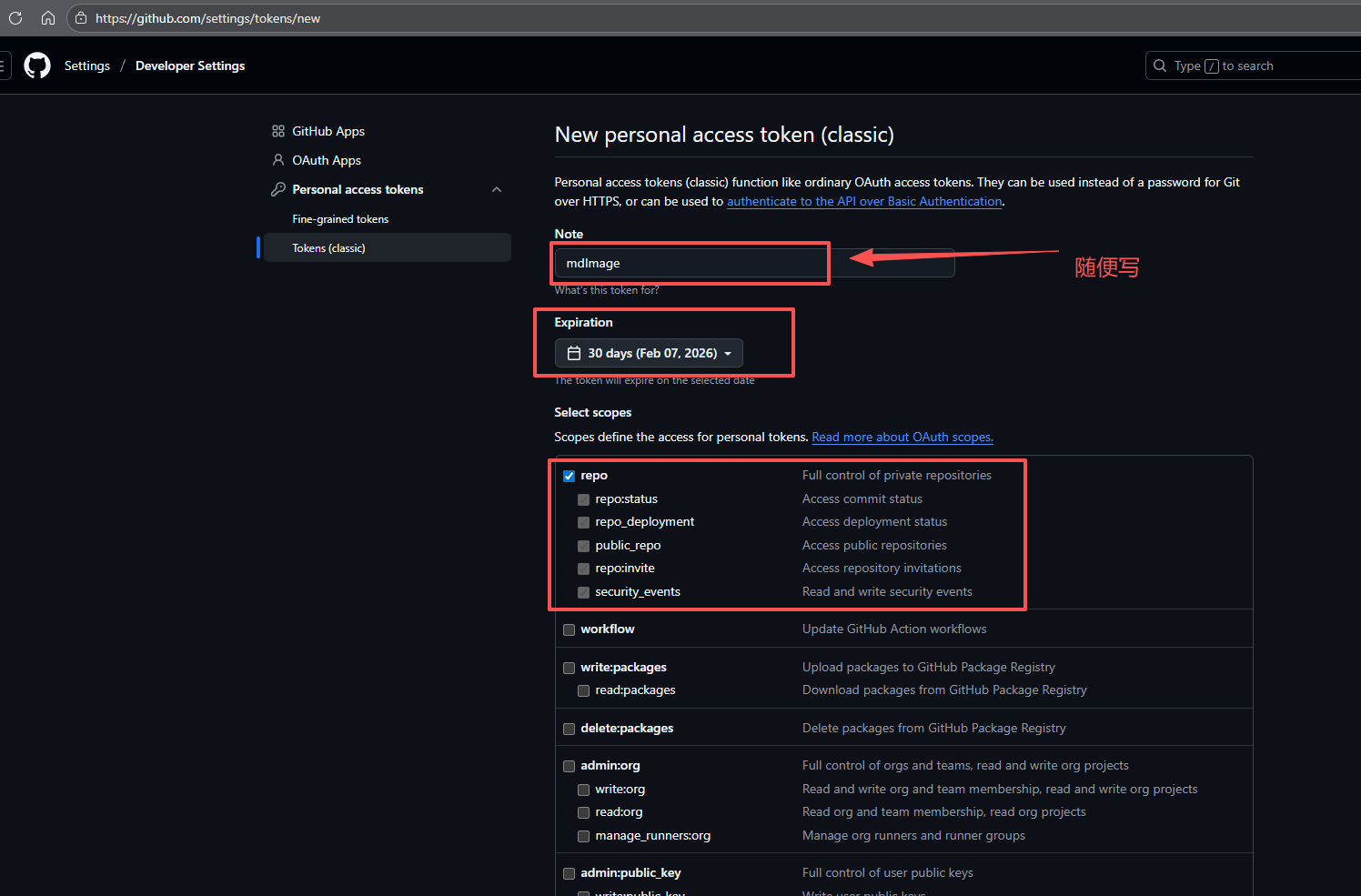Image resolution: width=1361 pixels, height=896 pixels.
Task: Collapse the Personal access tokens section chevron
Action: (497, 189)
